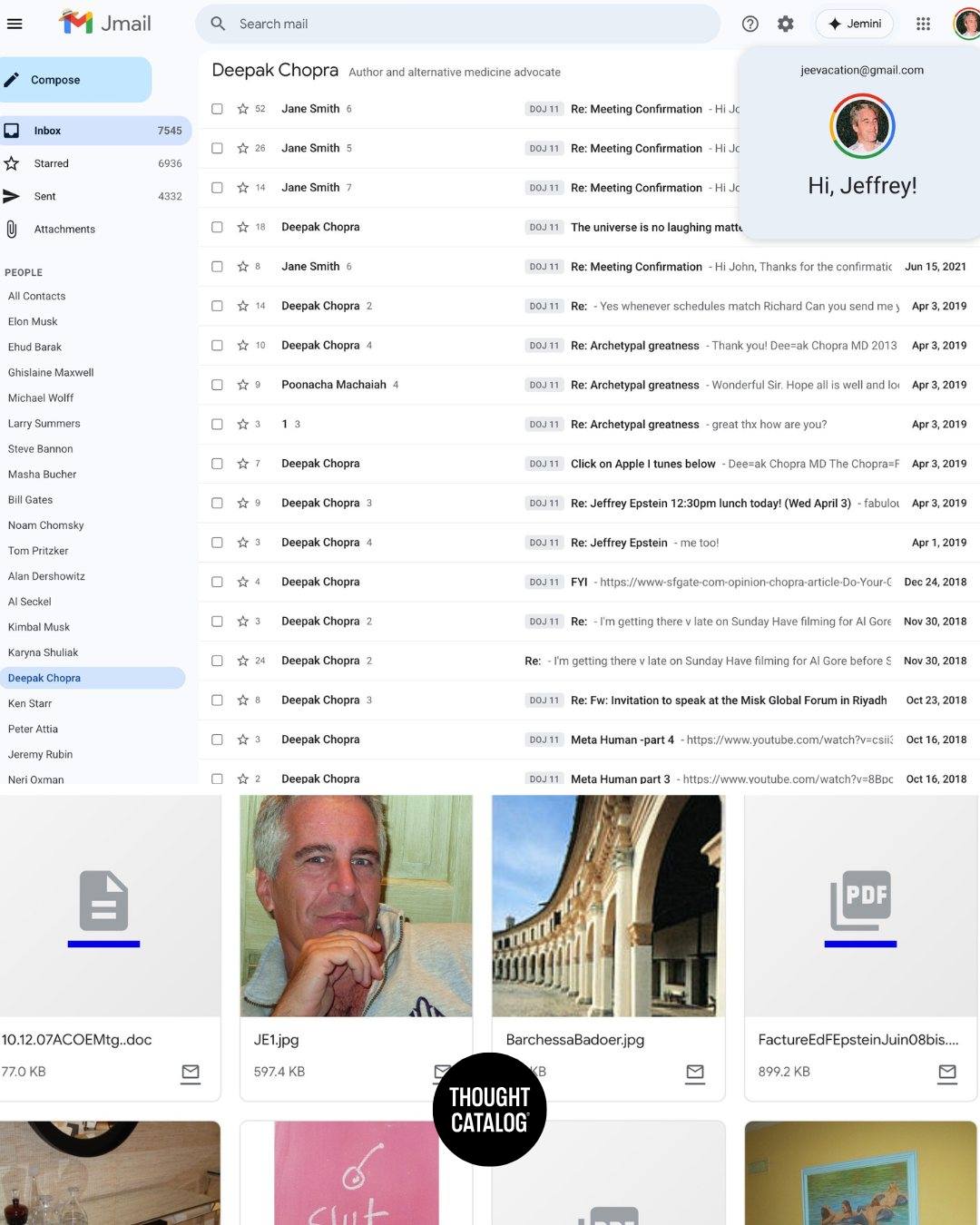Image resolution: width=980 pixels, height=1225 pixels.
Task: Open the apps grid icon
Action: (x=923, y=24)
